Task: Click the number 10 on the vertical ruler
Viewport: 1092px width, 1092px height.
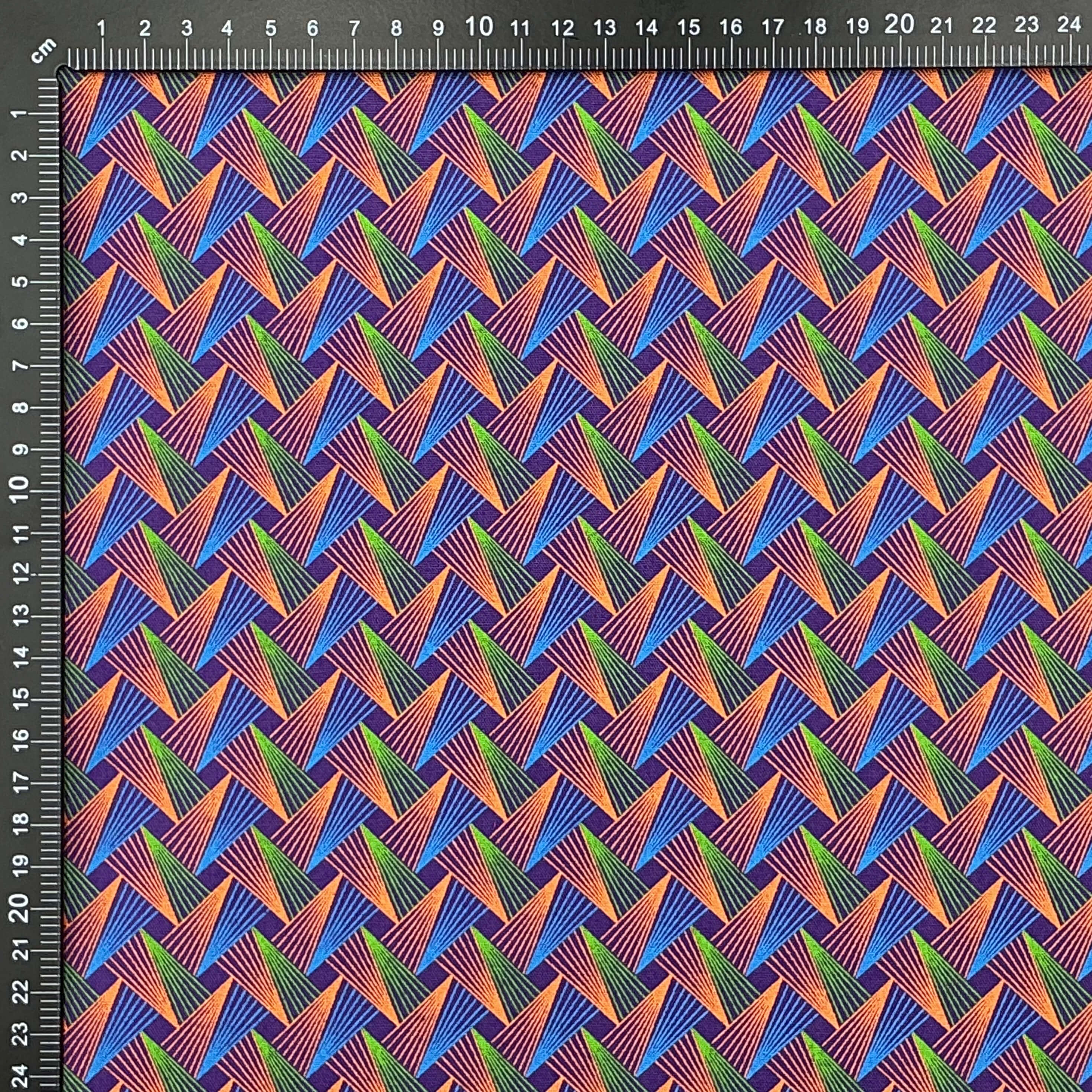Action: click(x=21, y=489)
